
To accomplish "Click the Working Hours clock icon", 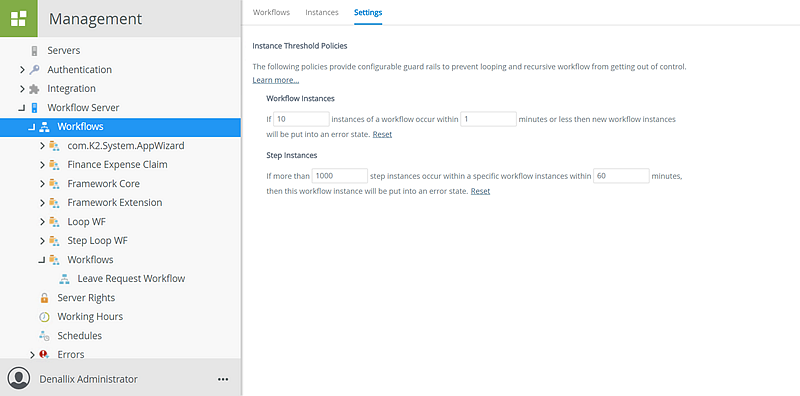I will [x=44, y=317].
